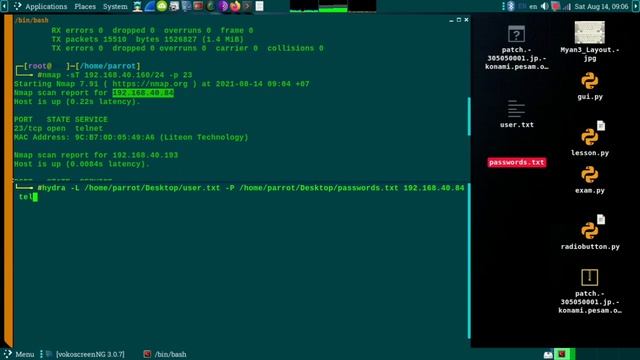Click the '23/tcp open telnet' line

click(58, 129)
